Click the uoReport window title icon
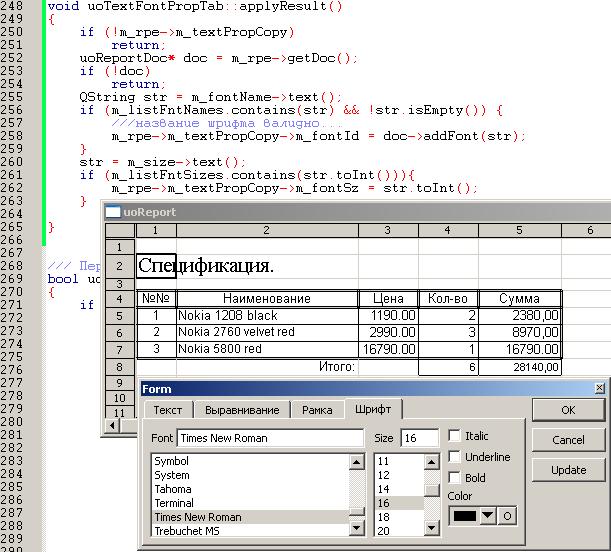Screen dimensions: 611x552 [113, 211]
